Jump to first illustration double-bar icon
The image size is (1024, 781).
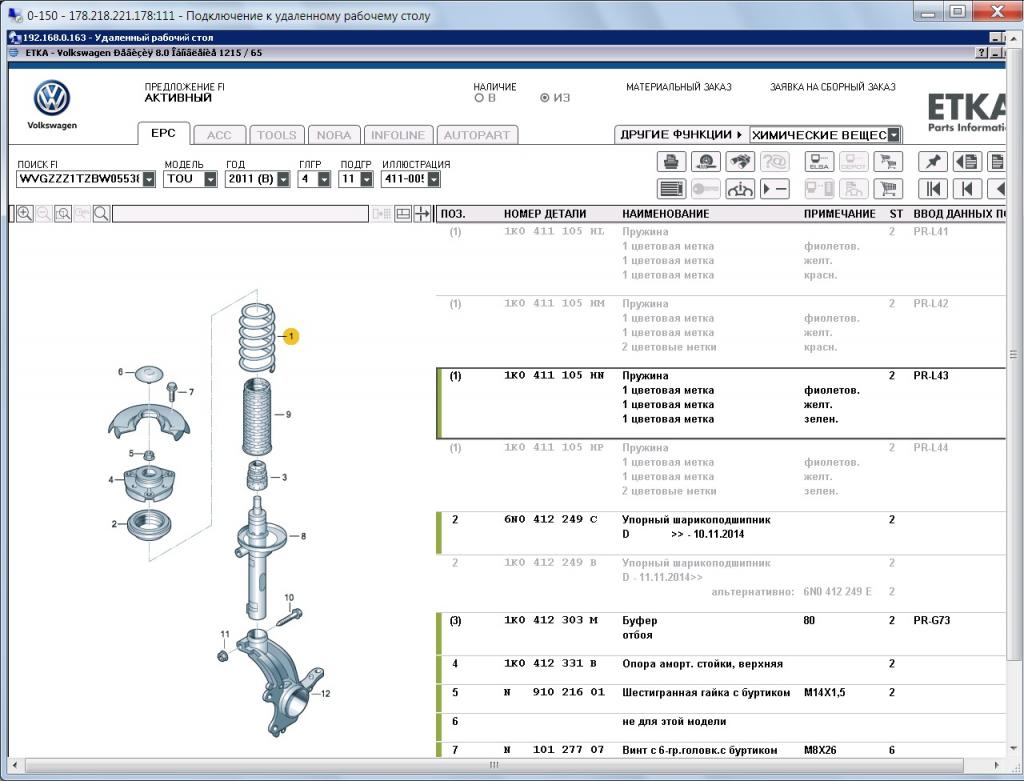pos(933,189)
